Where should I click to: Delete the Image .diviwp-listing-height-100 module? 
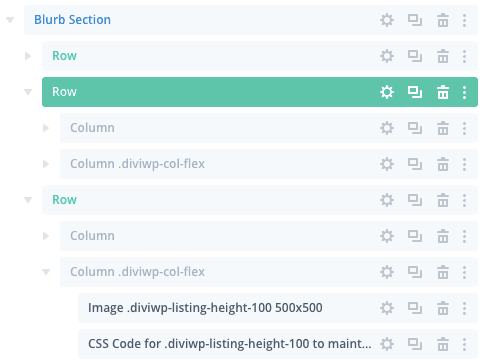(x=443, y=308)
